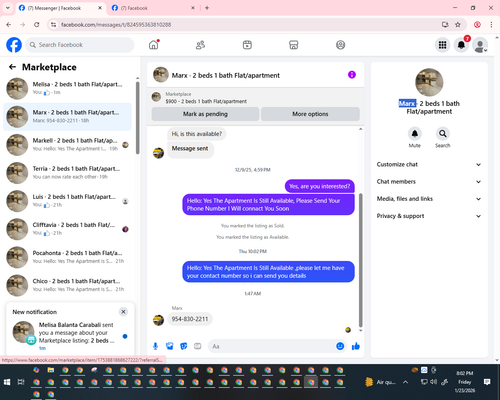Click the Marx listing photo in right panel

click(x=429, y=82)
